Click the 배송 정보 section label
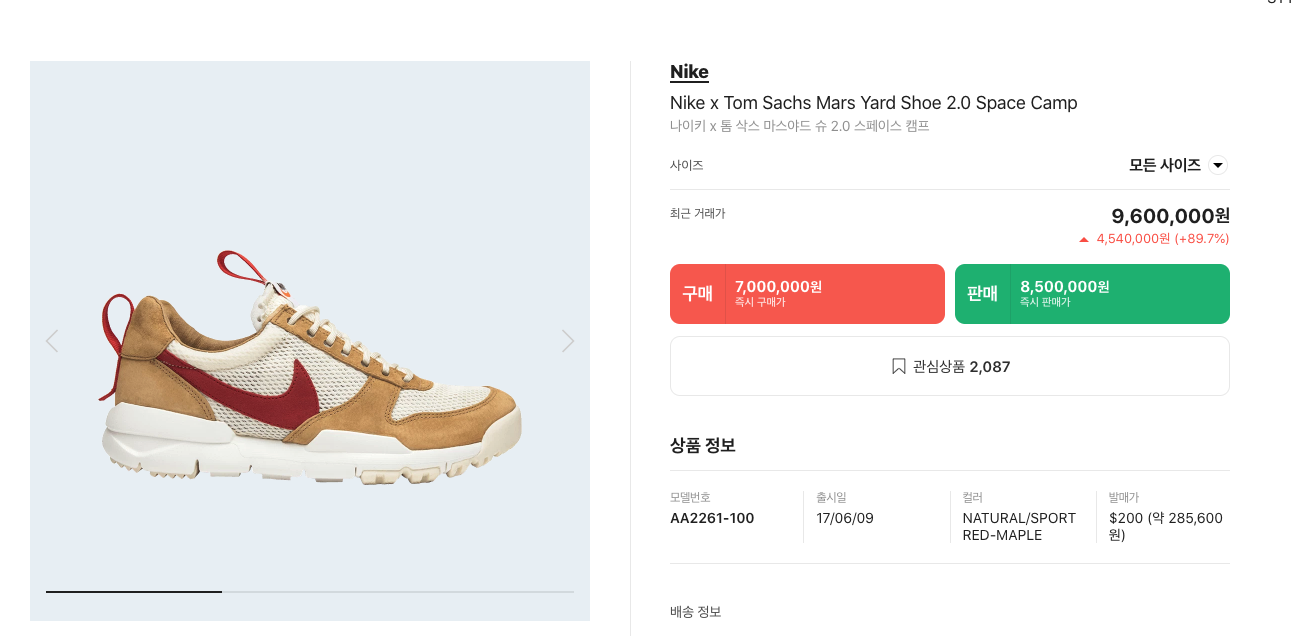 (695, 612)
